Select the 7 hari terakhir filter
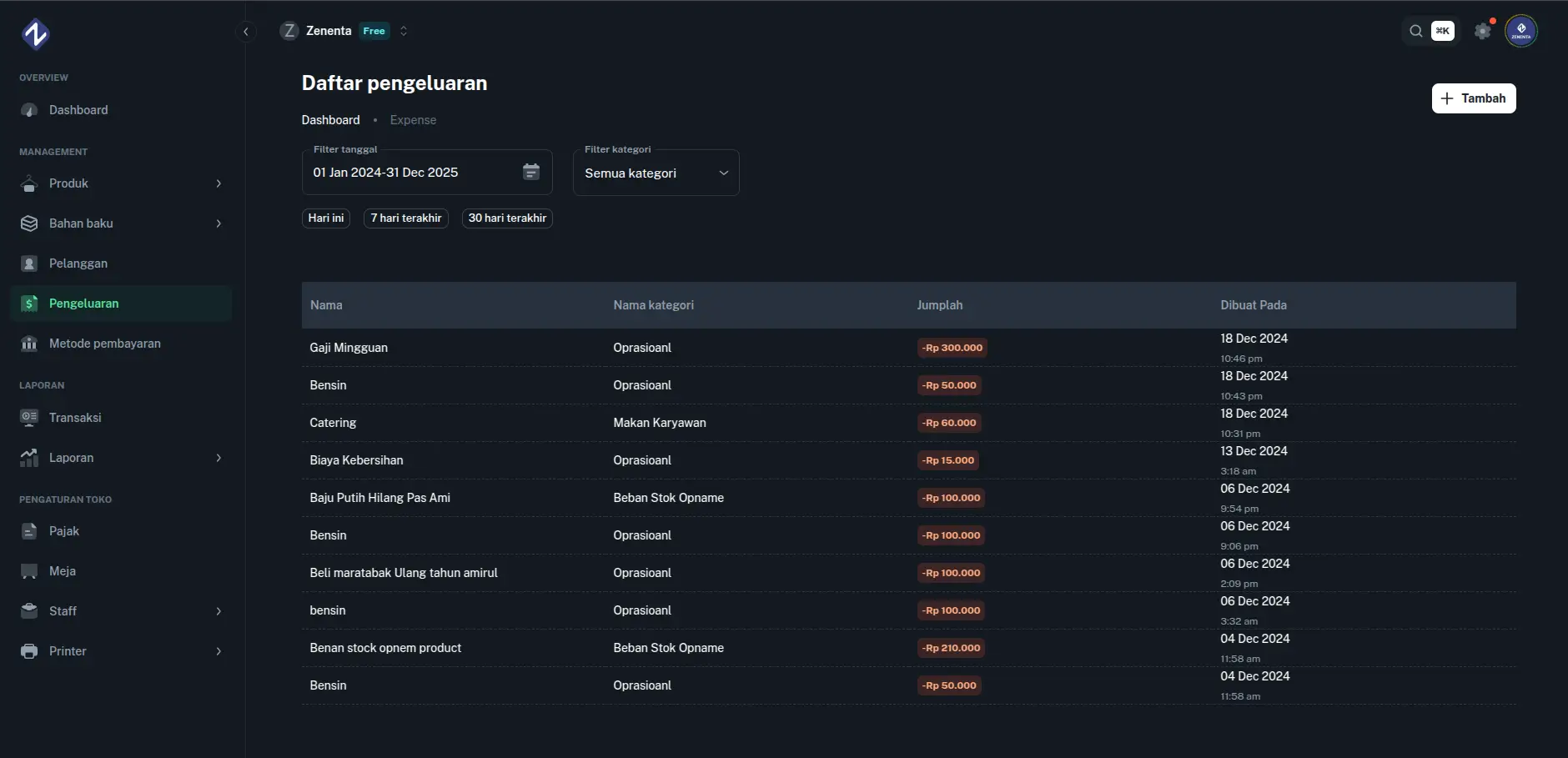Viewport: 1568px width, 758px height. [x=406, y=218]
